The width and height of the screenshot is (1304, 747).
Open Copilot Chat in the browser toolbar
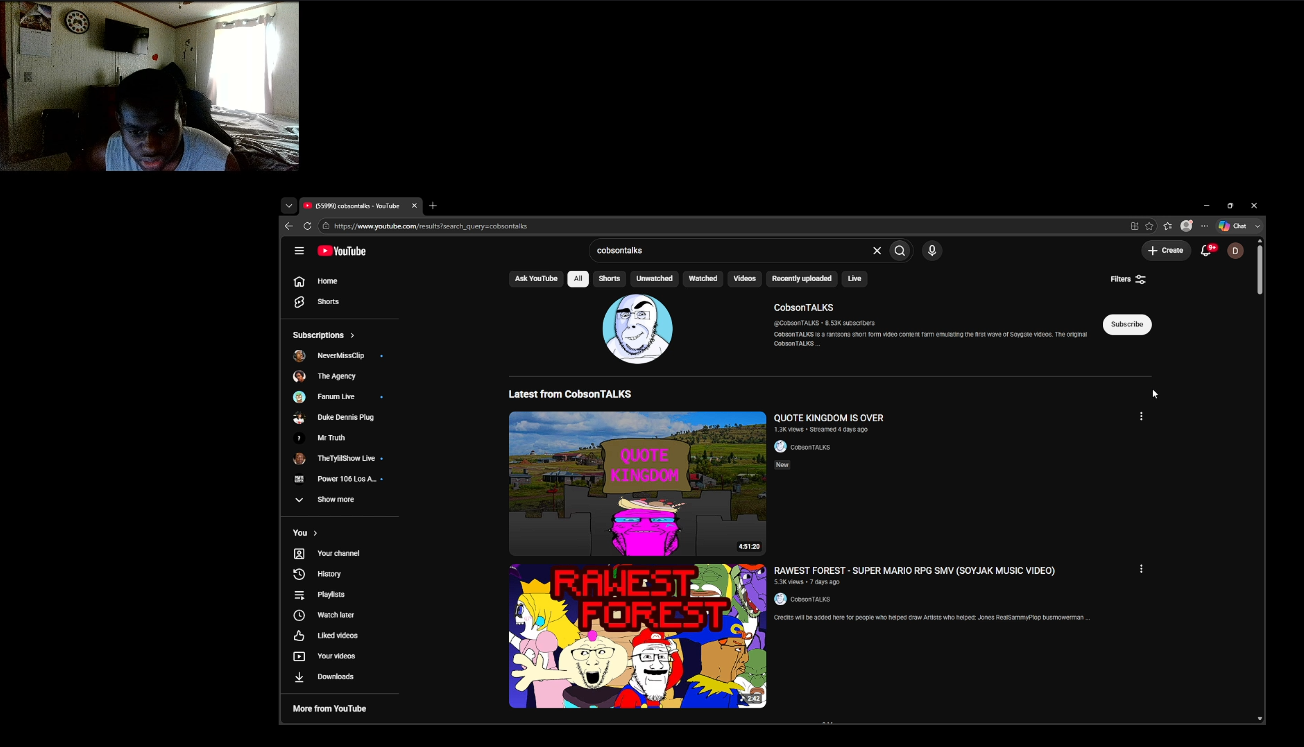click(1232, 226)
